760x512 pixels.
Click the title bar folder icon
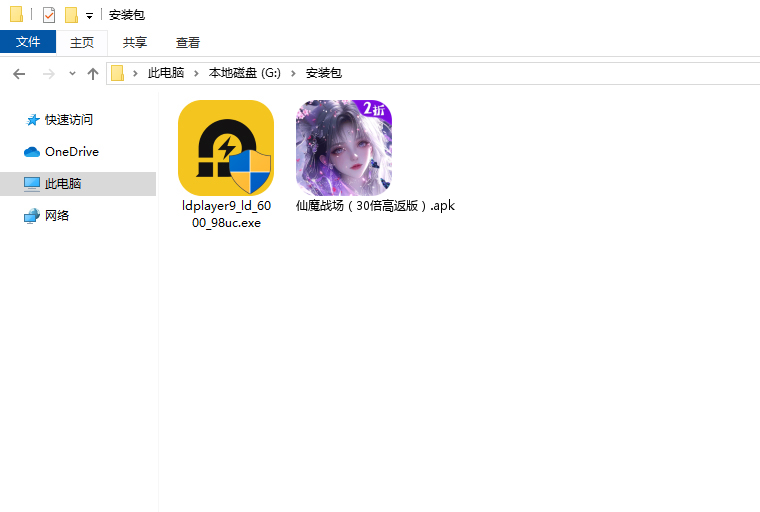(16, 14)
